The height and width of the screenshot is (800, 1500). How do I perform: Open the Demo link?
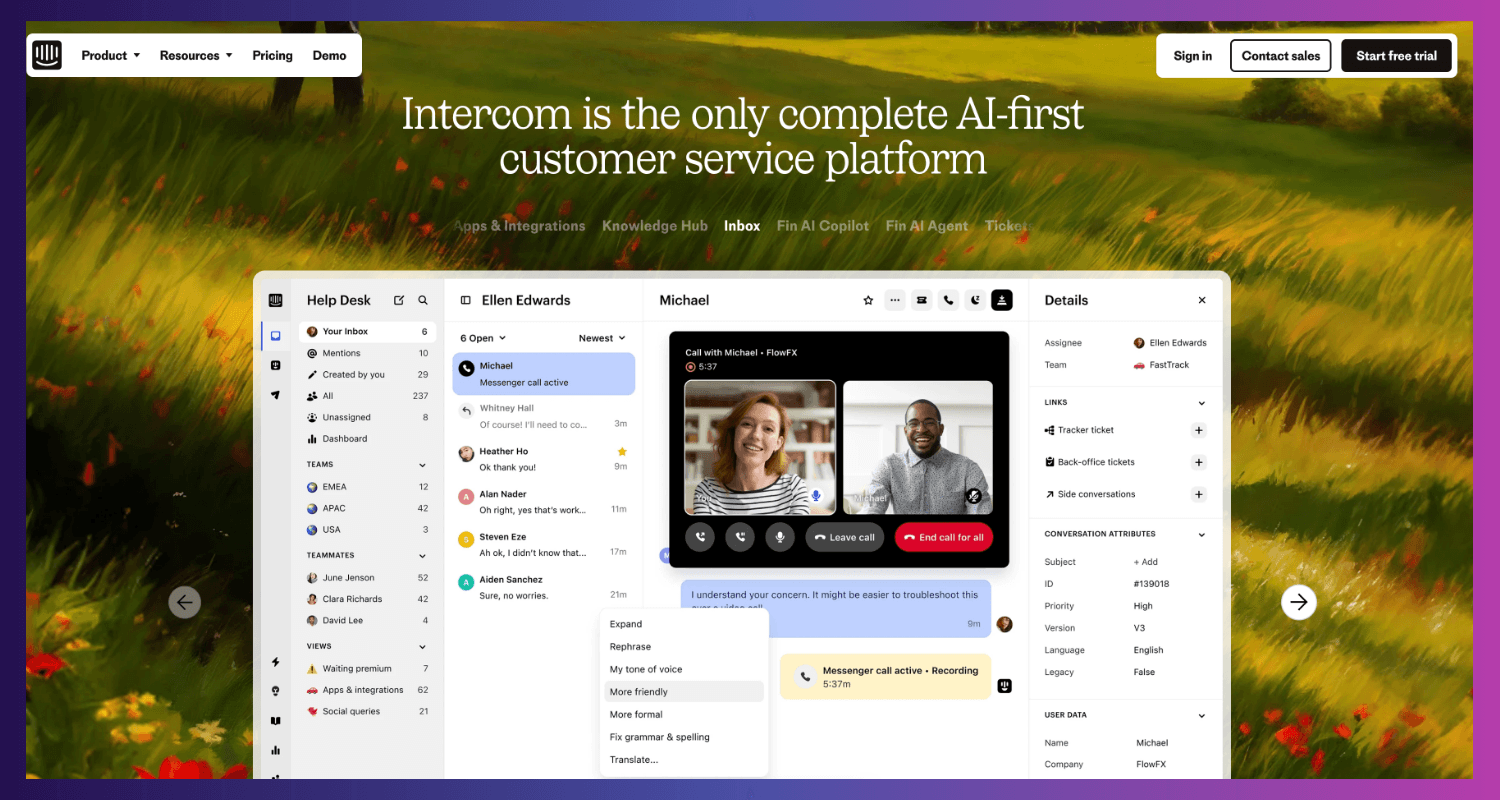coord(329,55)
